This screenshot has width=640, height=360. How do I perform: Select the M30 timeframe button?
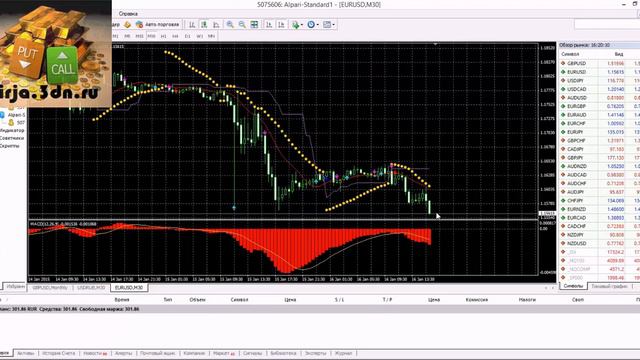pos(151,36)
